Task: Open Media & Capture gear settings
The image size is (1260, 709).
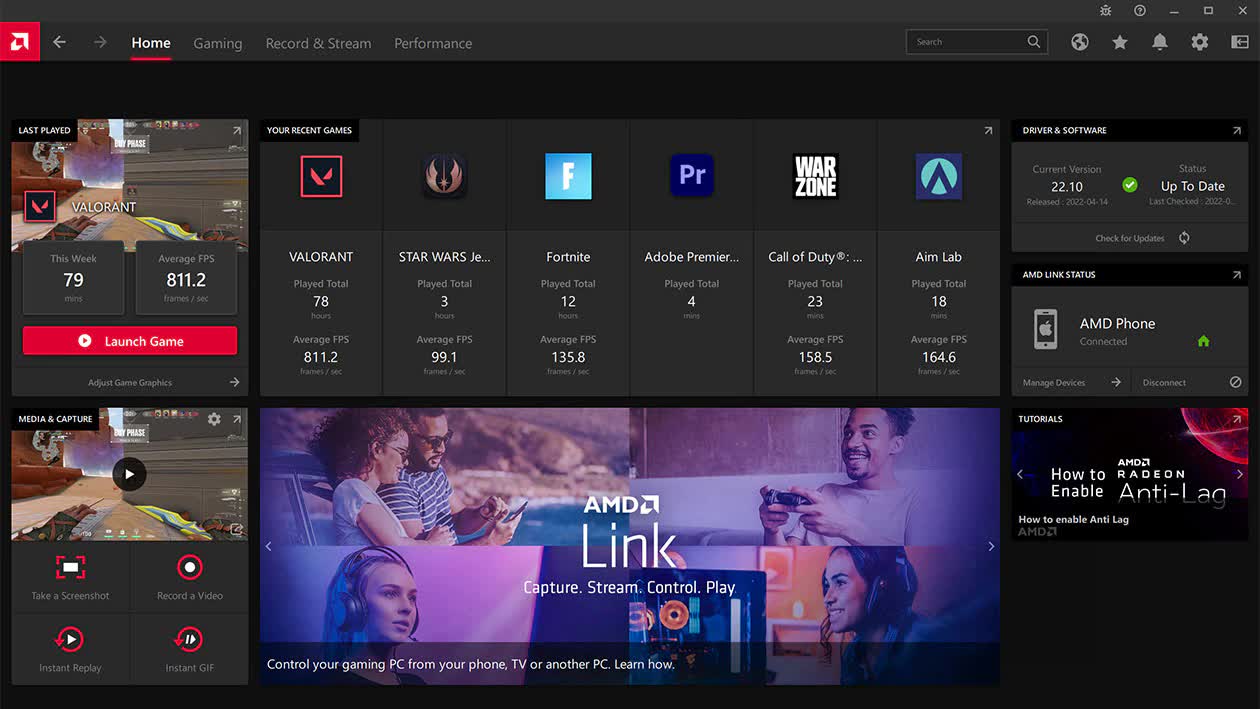Action: click(214, 419)
